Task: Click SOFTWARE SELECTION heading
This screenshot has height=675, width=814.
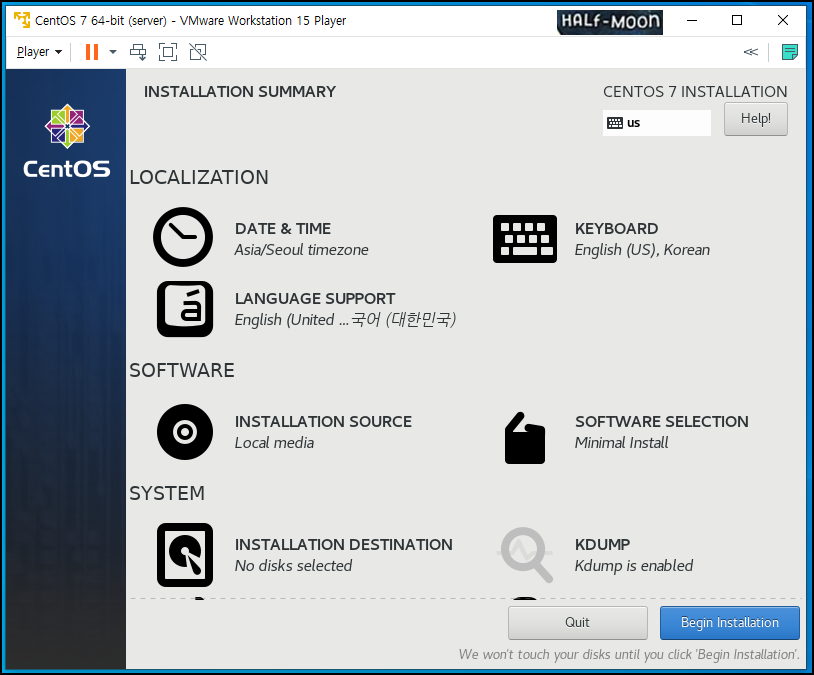Action: 662,422
